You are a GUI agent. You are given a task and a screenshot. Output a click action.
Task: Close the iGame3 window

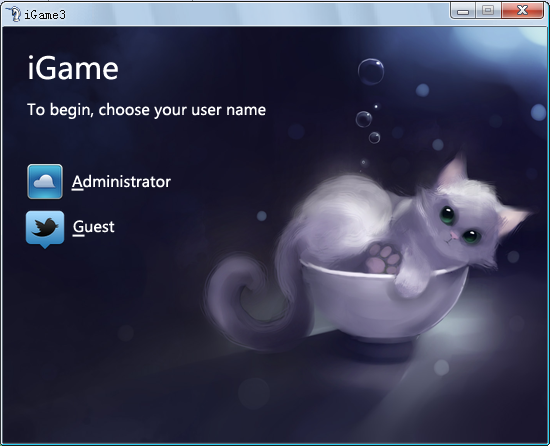click(x=522, y=11)
